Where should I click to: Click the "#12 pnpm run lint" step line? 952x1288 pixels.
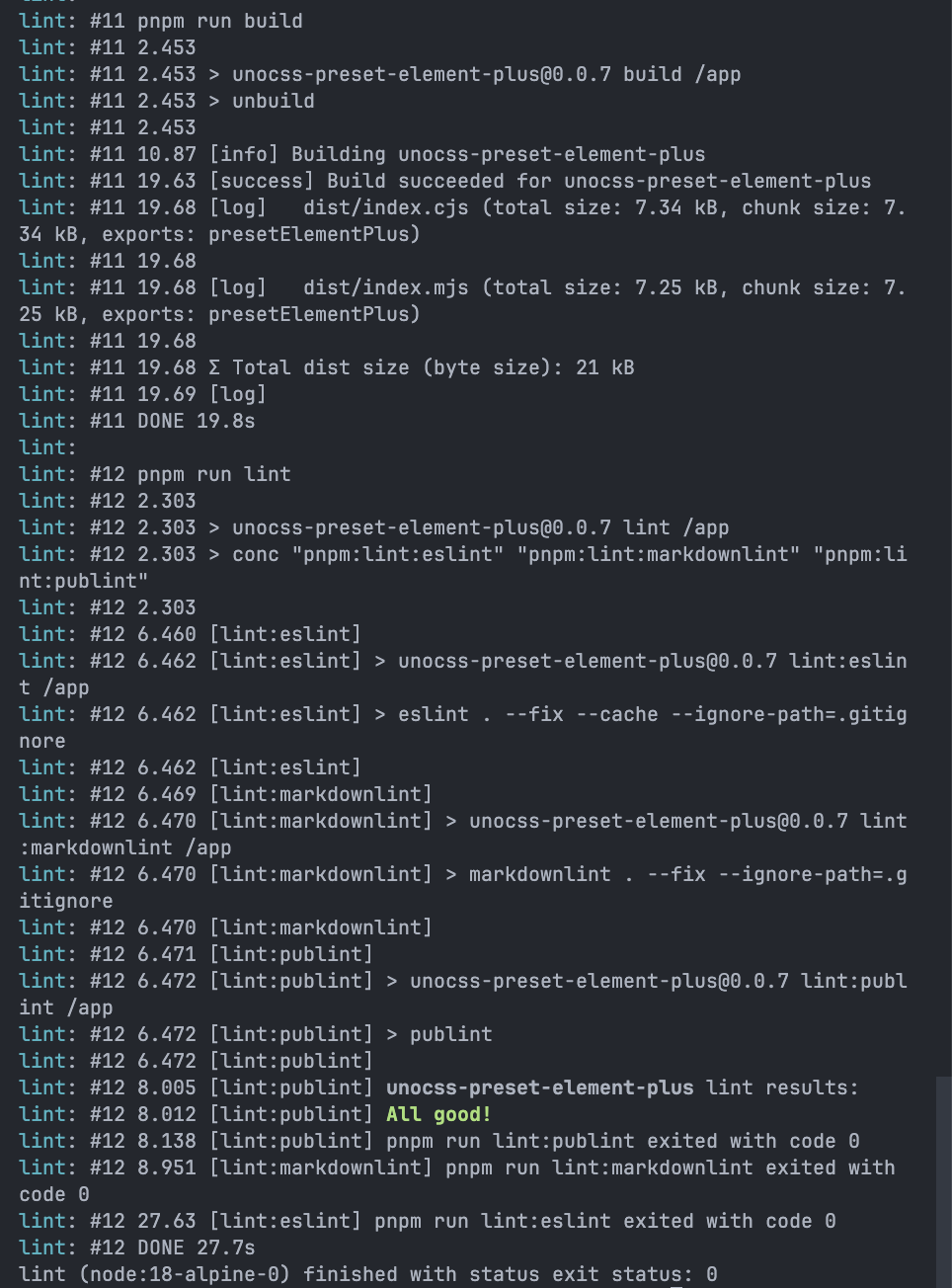coord(213,474)
